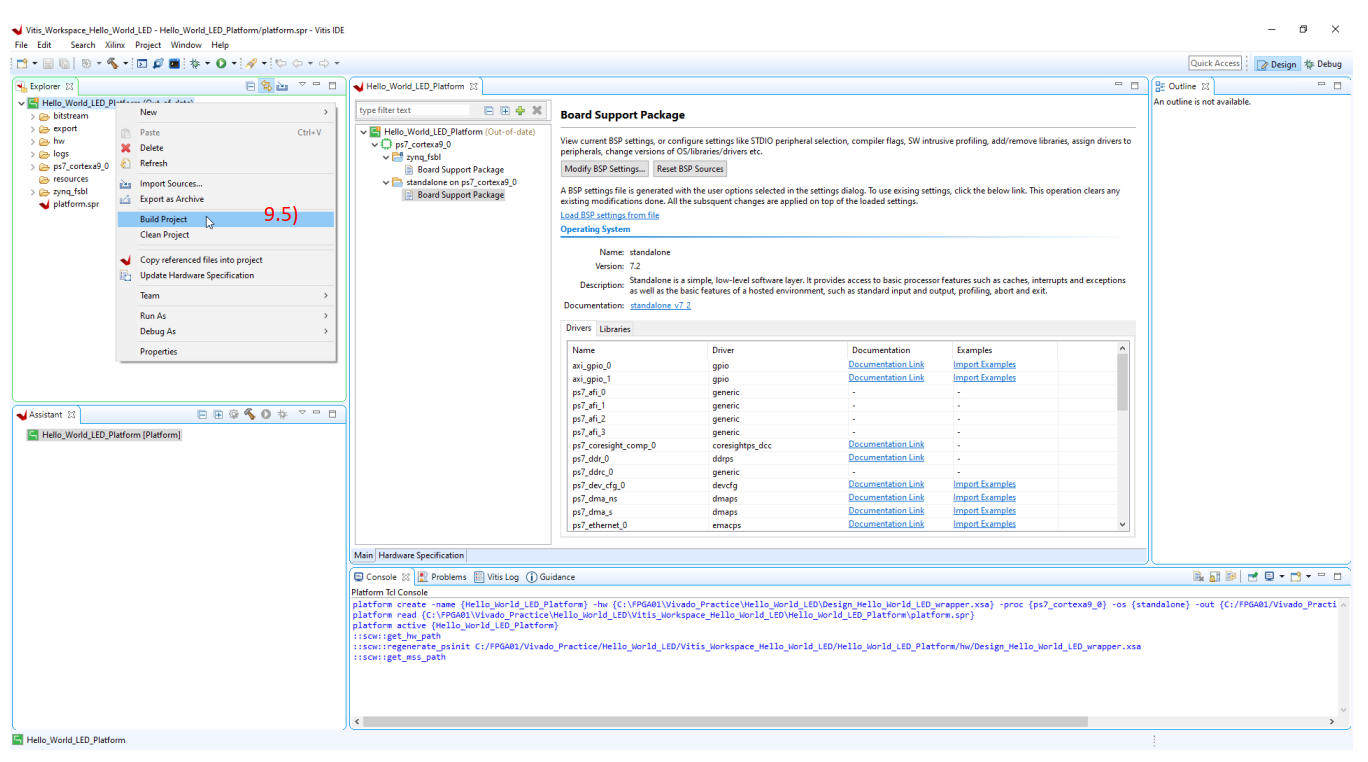Image resolution: width=1368 pixels, height=762 pixels.
Task: Switch to the Debug perspective
Action: tap(1323, 64)
